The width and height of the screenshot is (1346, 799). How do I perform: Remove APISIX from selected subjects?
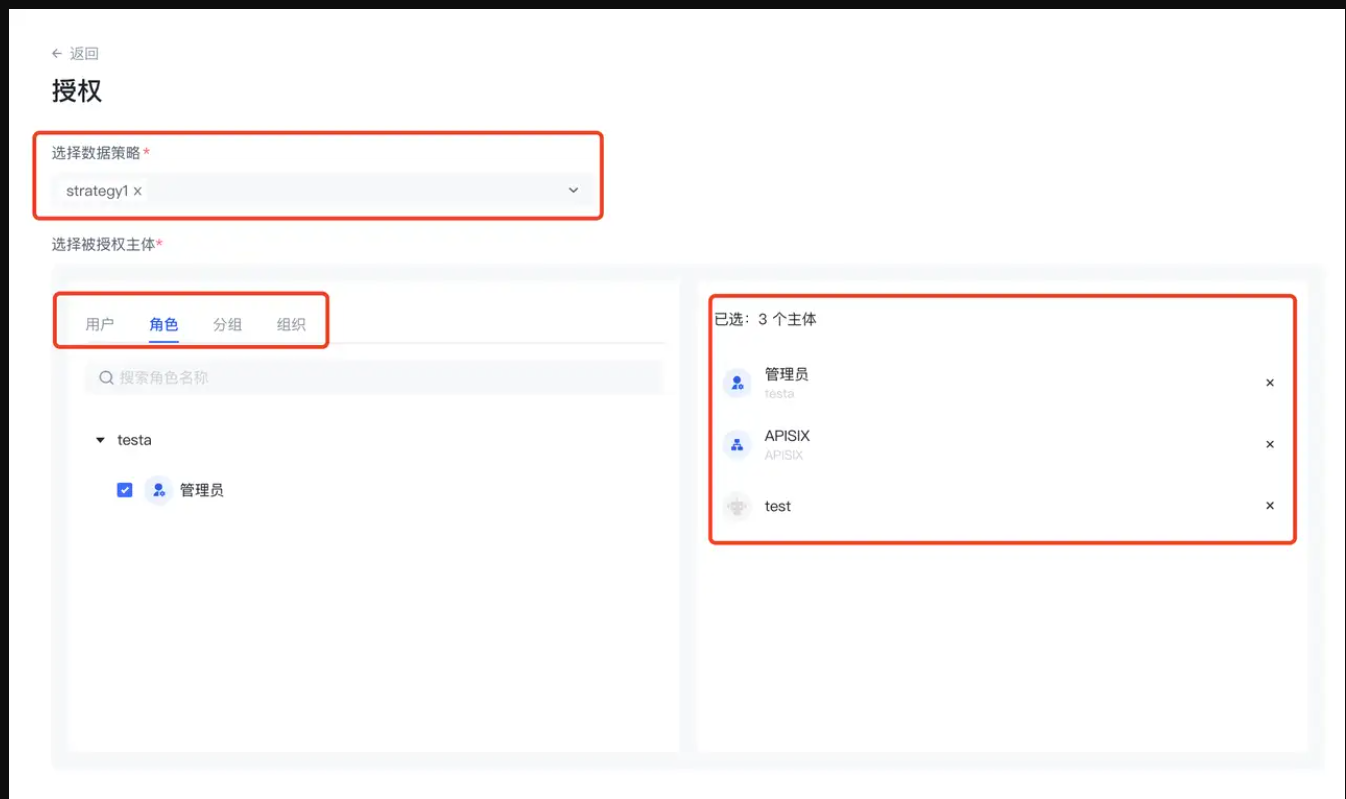(1270, 445)
